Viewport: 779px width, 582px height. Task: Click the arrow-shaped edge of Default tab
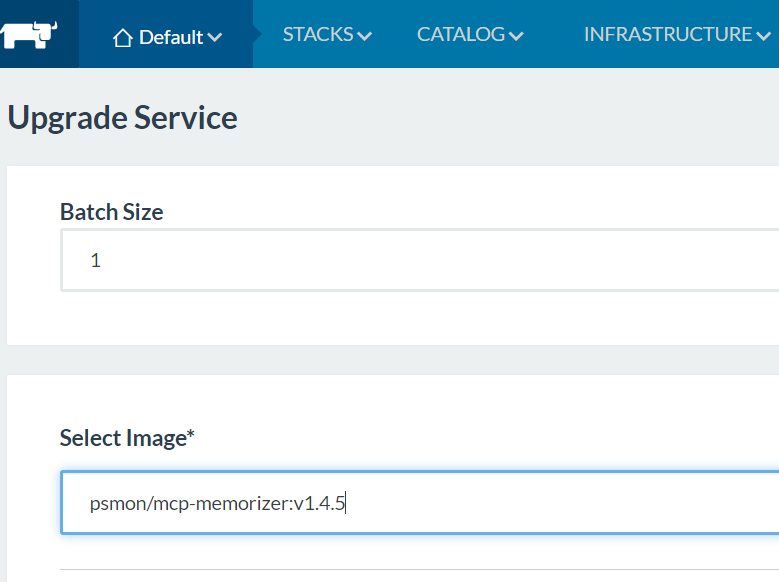click(257, 35)
